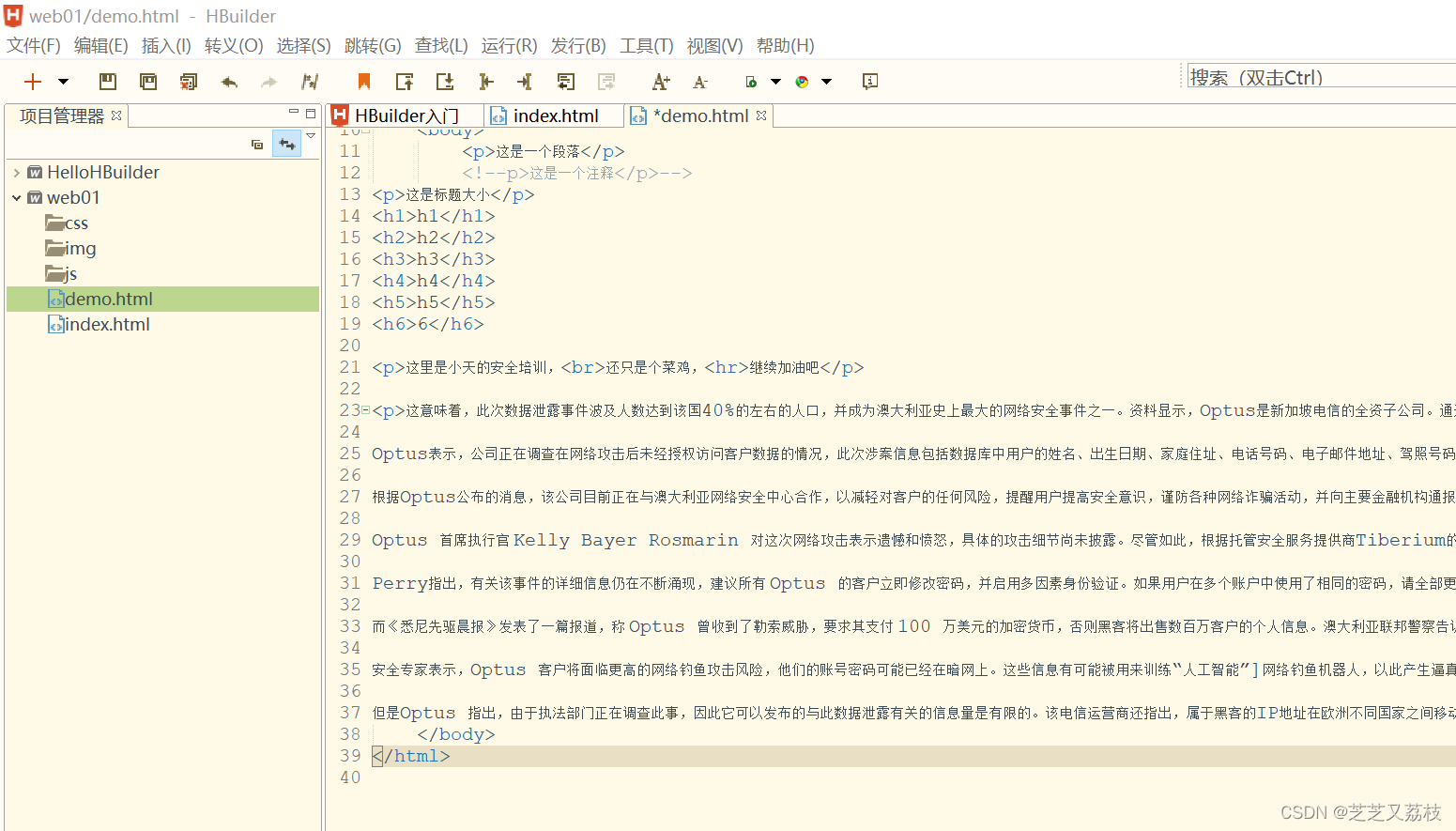The image size is (1456, 831).
Task: Open the 跳转(G) menu
Action: point(373,45)
